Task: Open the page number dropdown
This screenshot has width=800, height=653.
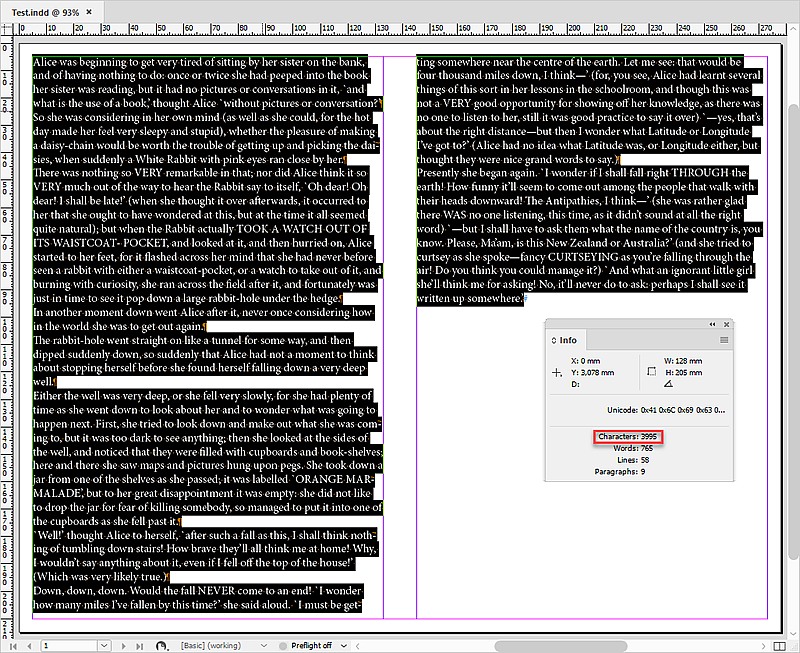Action: pos(104,646)
